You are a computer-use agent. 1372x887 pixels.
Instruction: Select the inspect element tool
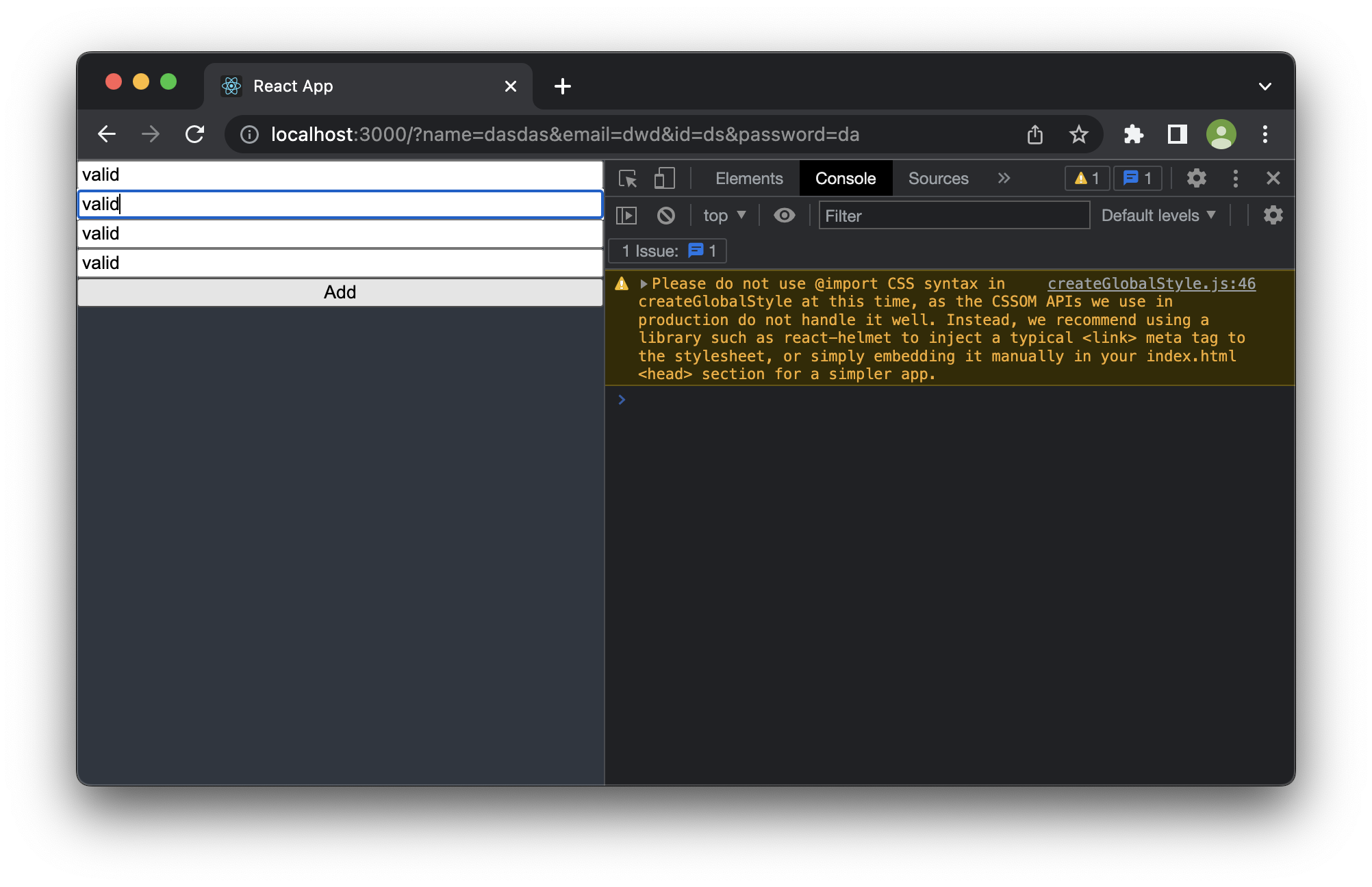[x=627, y=178]
